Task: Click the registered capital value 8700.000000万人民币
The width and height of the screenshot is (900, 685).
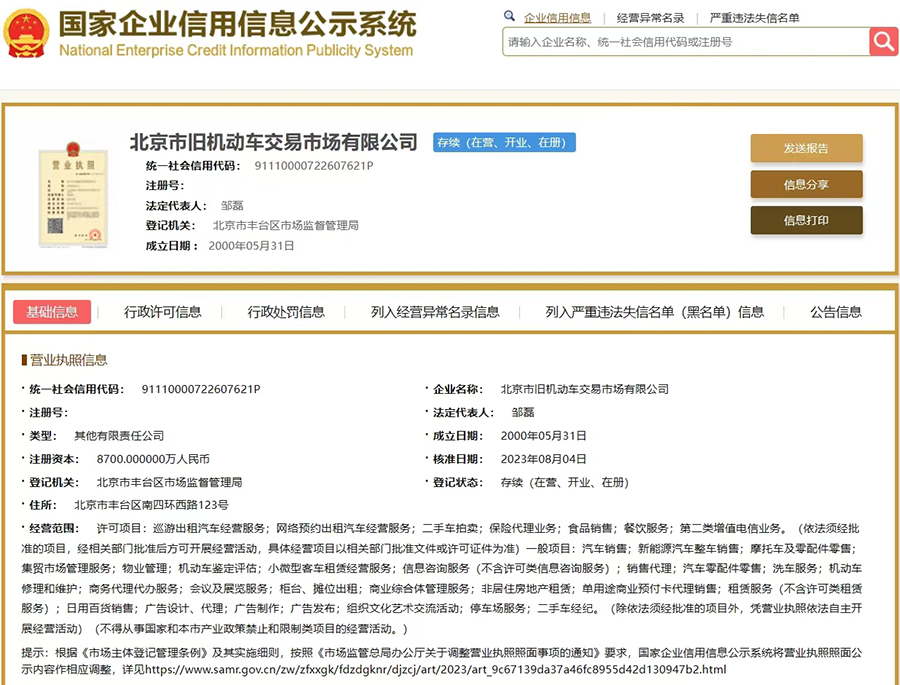Action: point(153,459)
